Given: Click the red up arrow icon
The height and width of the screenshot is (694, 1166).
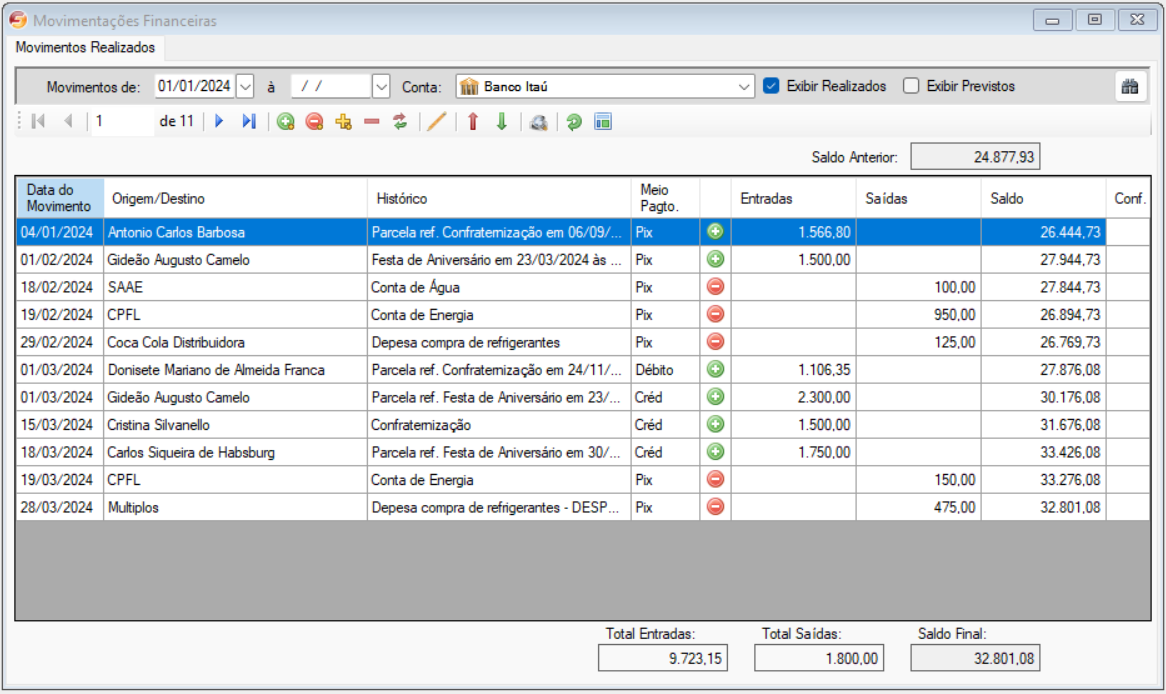Looking at the screenshot, I should pyautogui.click(x=473, y=122).
